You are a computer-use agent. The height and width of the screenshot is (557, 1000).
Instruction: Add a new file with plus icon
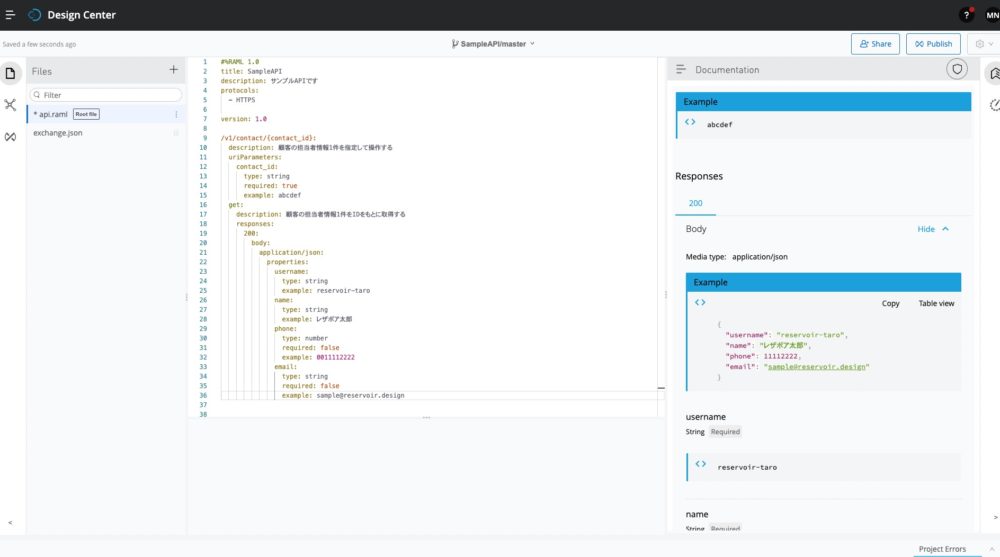pyautogui.click(x=173, y=70)
